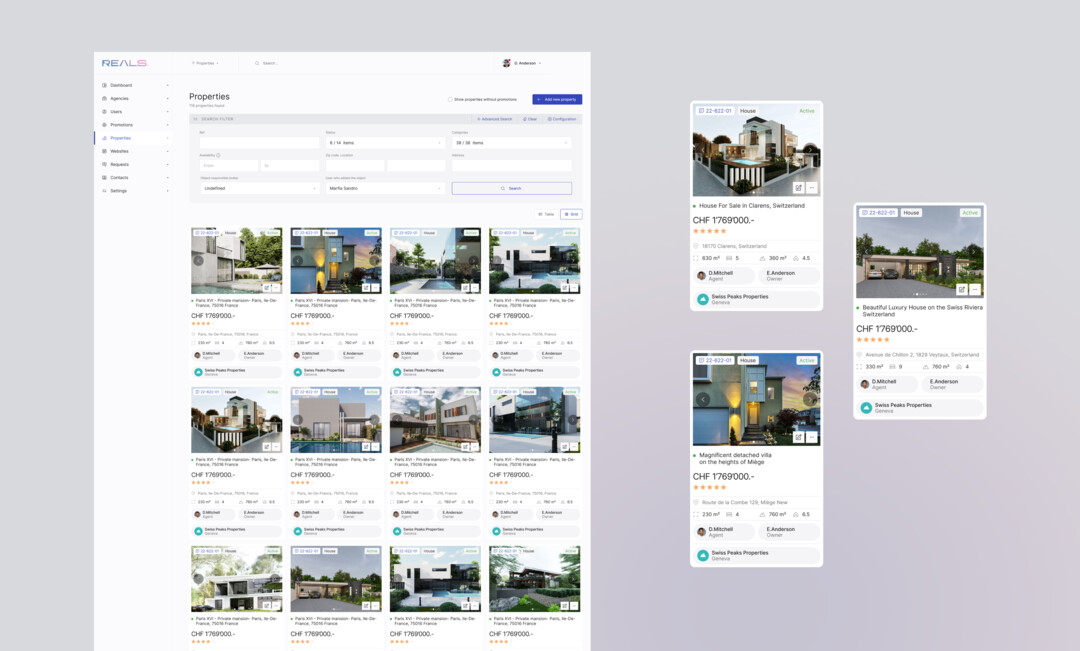Click D.Mitchell agent chip on Clarens card
The width and height of the screenshot is (1080, 651).
point(725,276)
